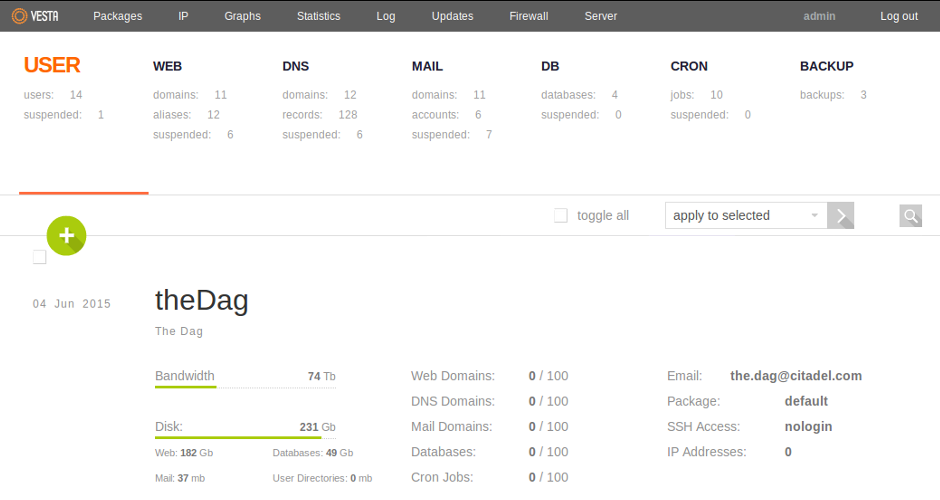Open the BACKUP tab

click(x=826, y=67)
